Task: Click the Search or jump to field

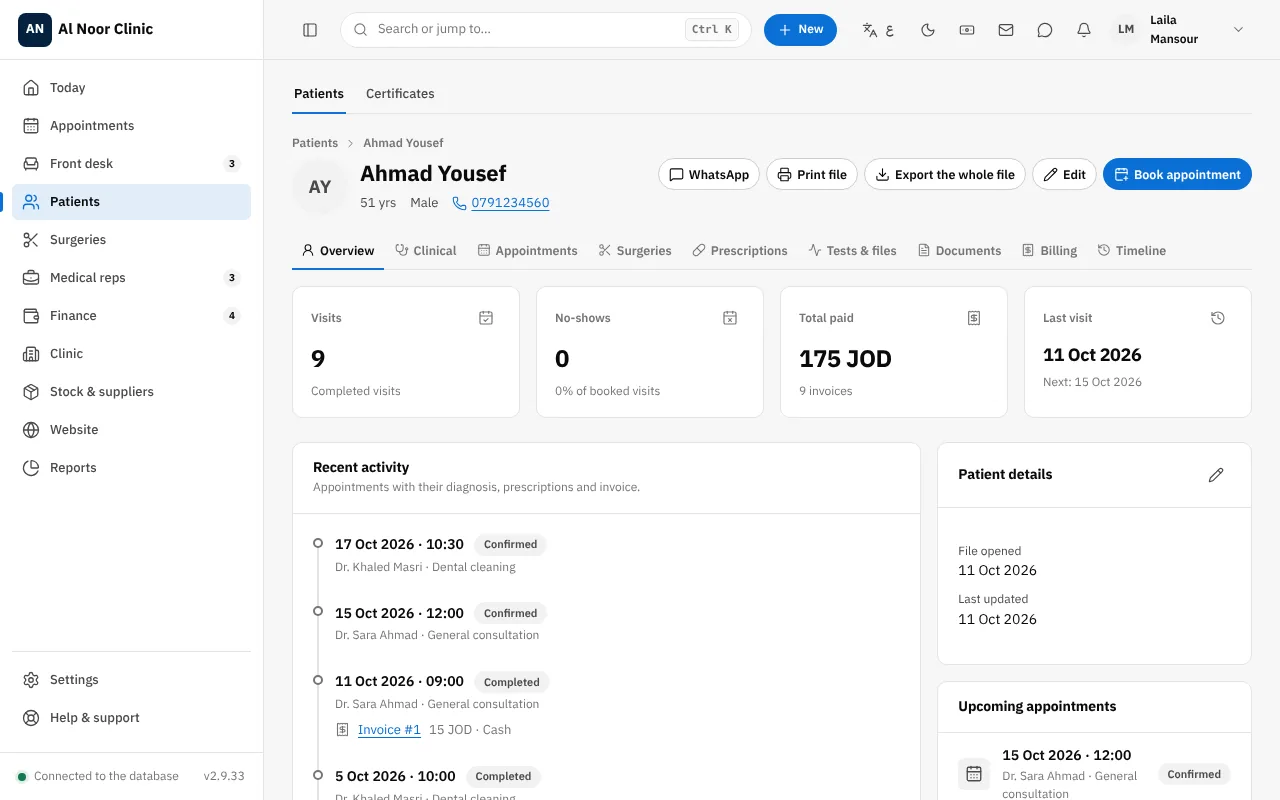Action: click(x=546, y=30)
